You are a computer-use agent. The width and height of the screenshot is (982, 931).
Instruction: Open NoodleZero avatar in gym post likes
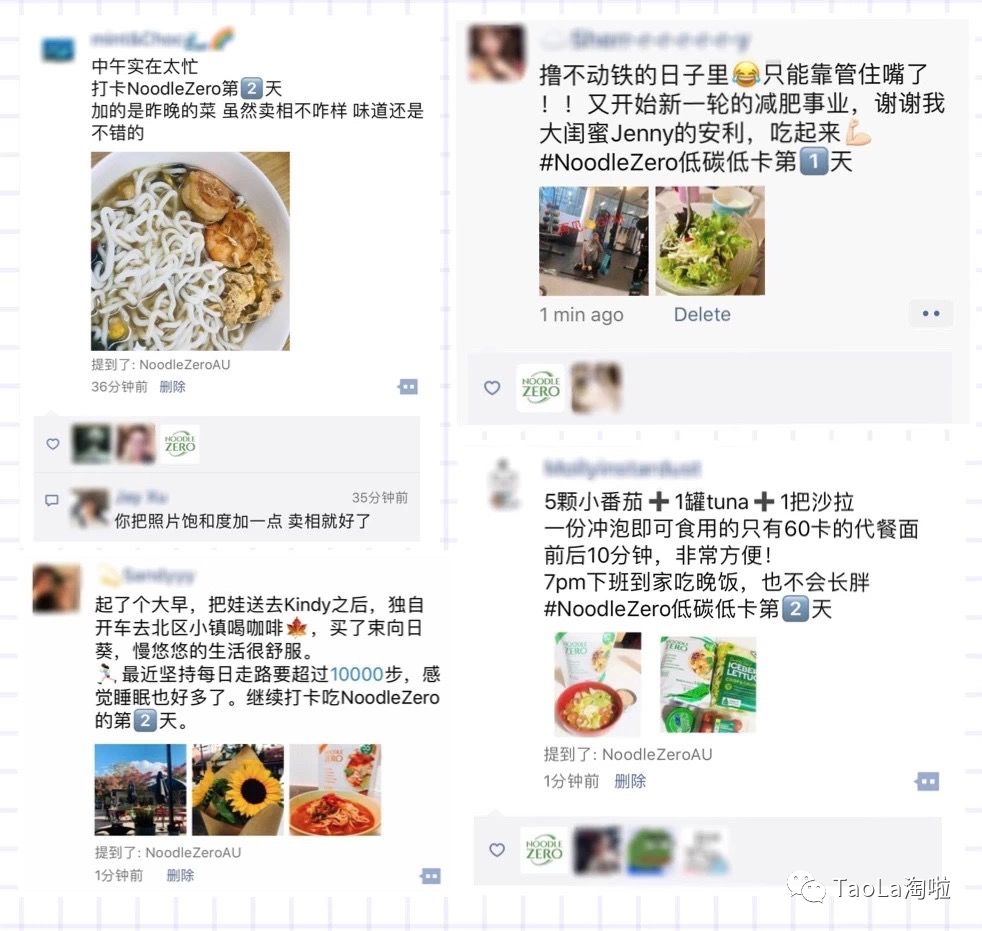pyautogui.click(x=540, y=388)
